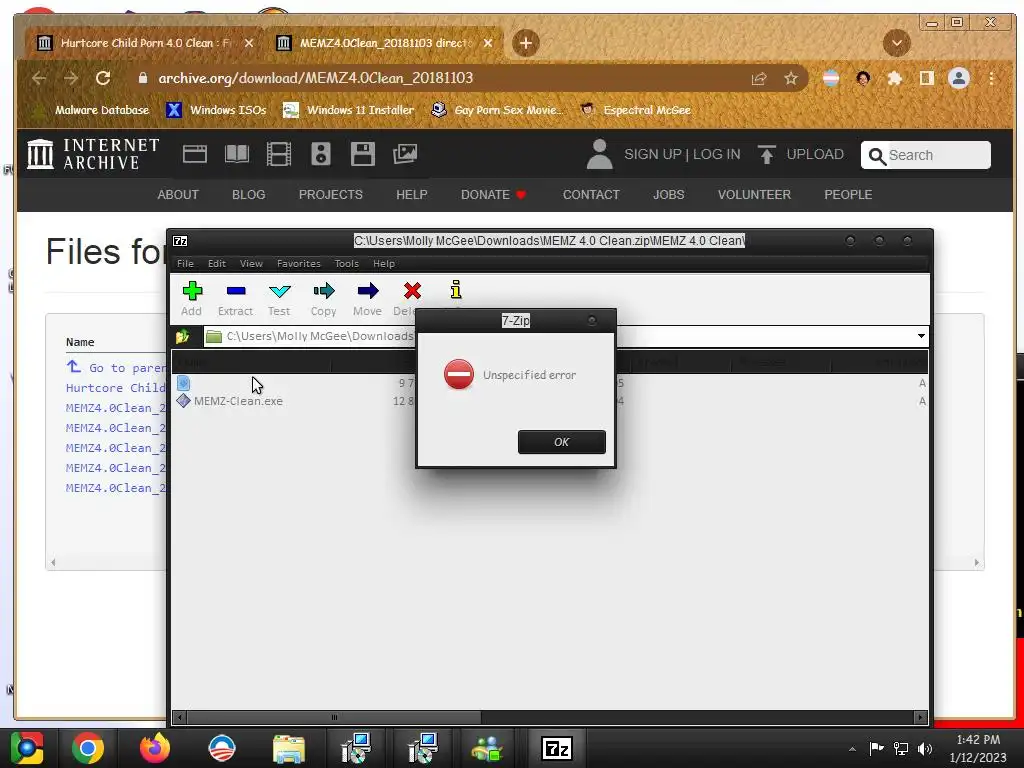Click the Go to parent directory link
This screenshot has width=1024, height=768.
(116, 368)
